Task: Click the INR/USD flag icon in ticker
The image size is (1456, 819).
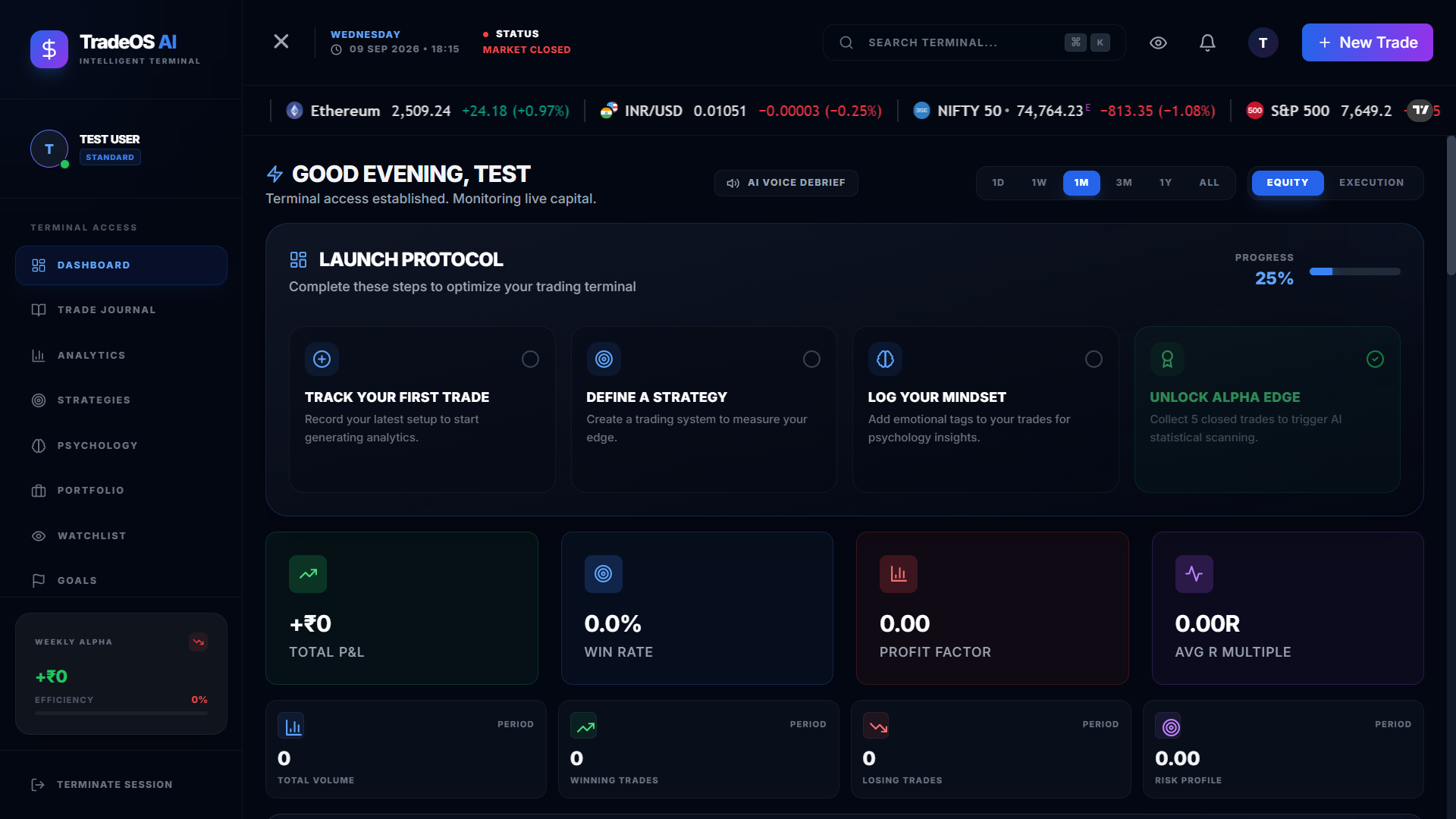Action: (609, 111)
